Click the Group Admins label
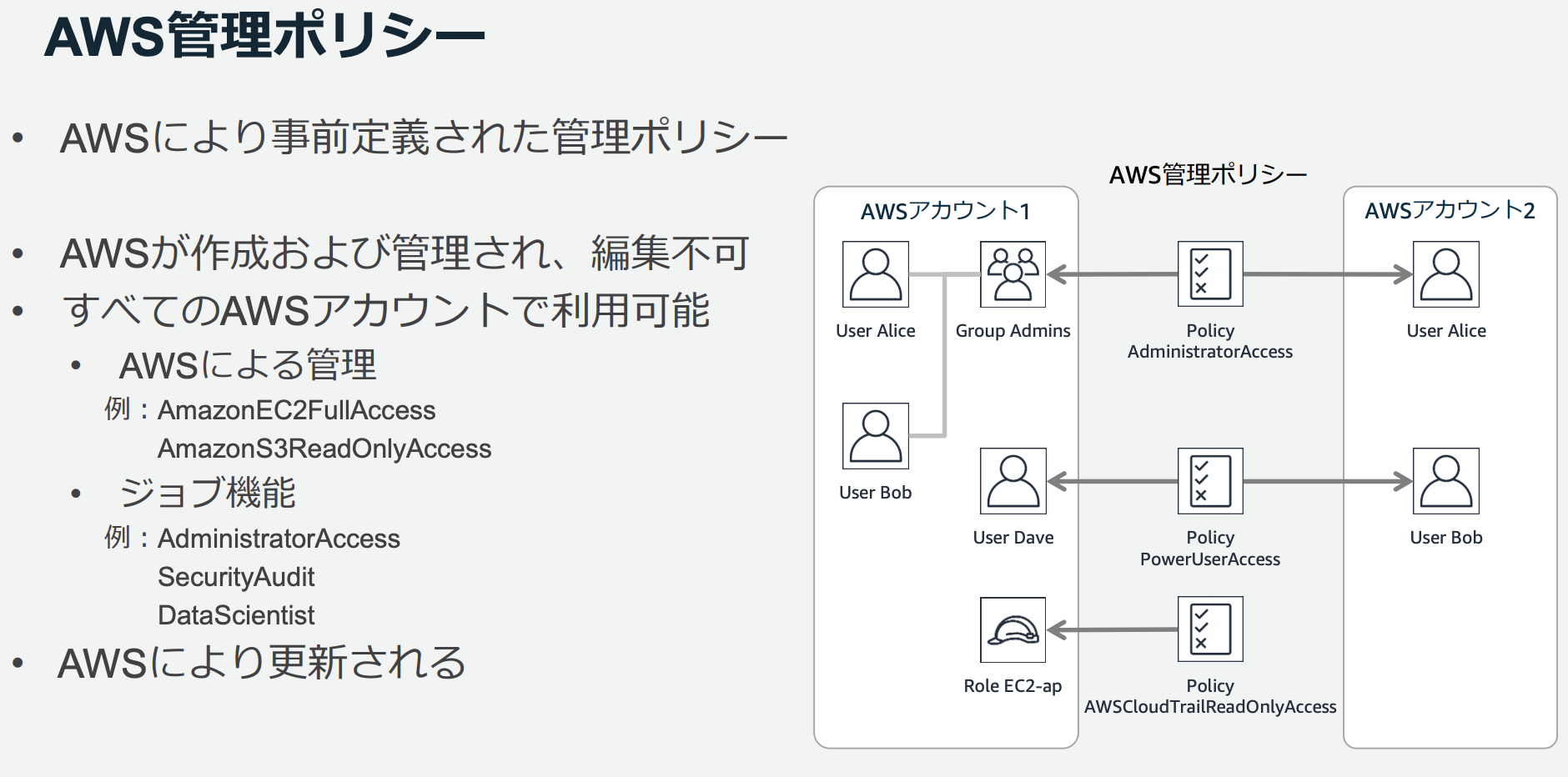Image resolution: width=1568 pixels, height=777 pixels. coord(1013,331)
